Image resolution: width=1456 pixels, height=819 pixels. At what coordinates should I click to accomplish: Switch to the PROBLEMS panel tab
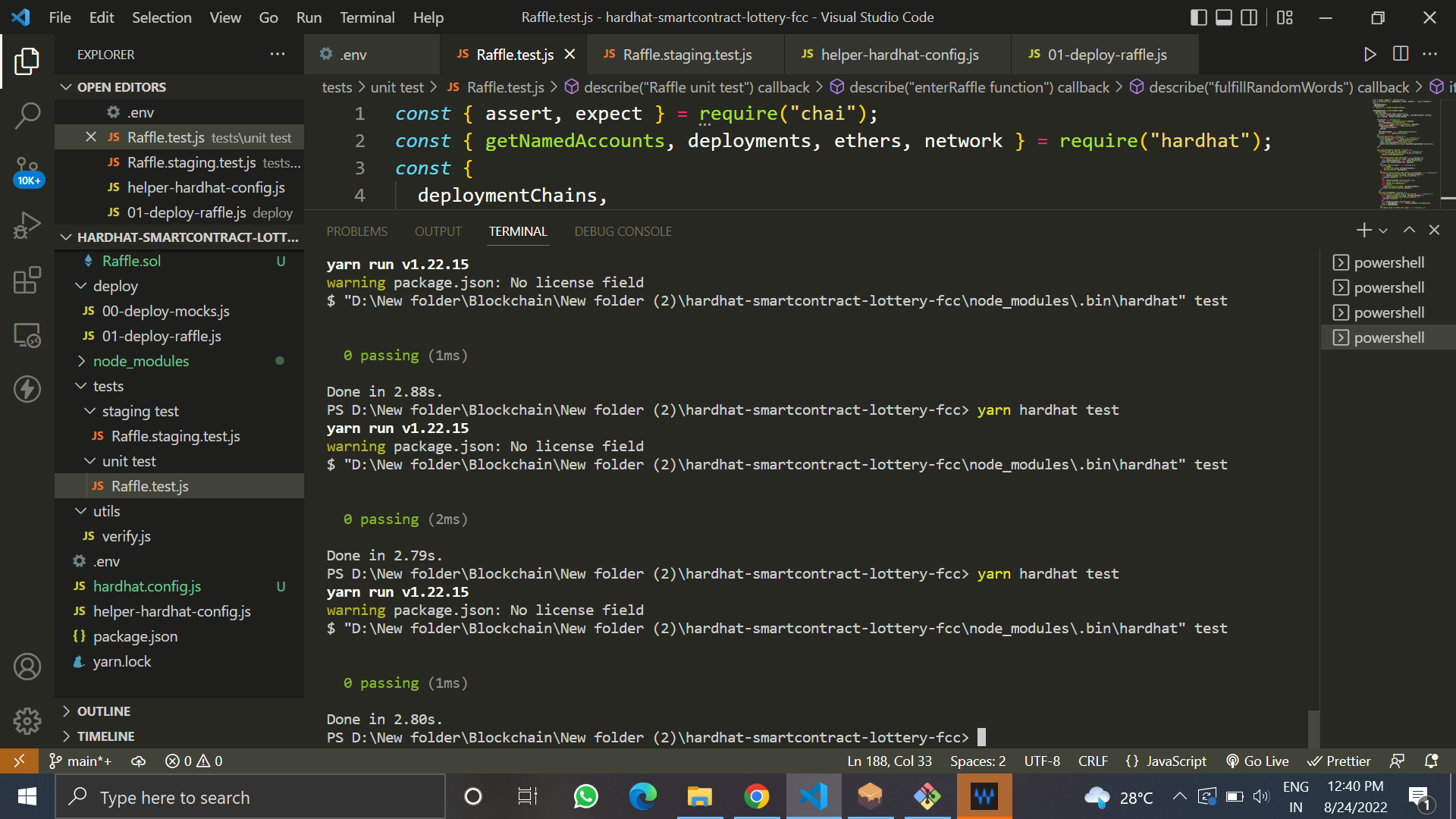point(357,231)
